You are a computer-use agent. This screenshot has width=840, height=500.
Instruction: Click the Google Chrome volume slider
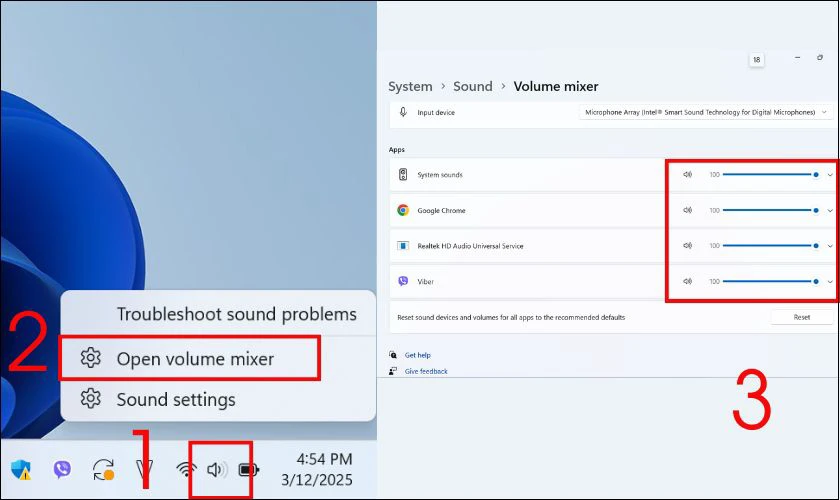770,210
